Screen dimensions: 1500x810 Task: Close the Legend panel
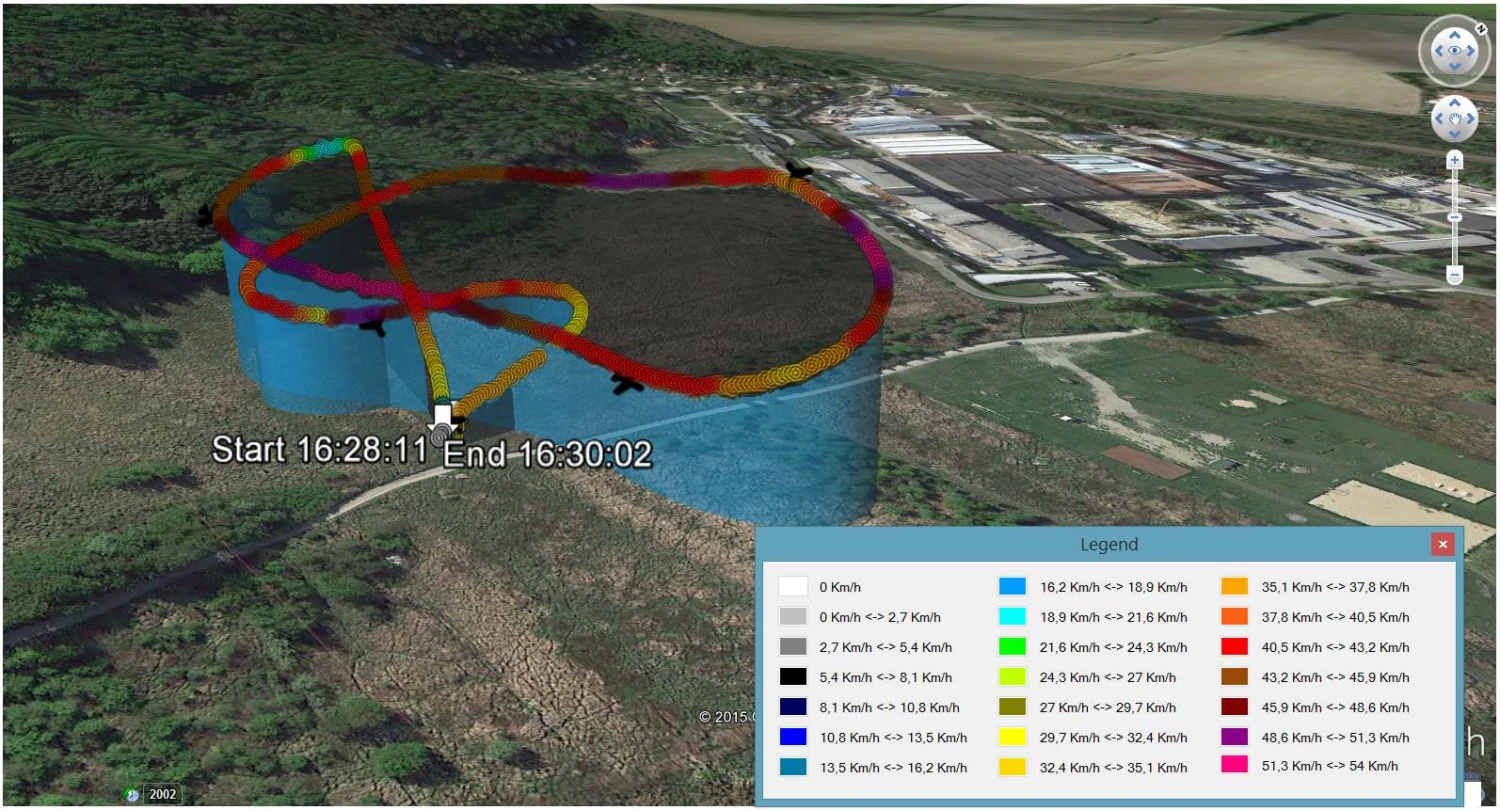click(x=1442, y=544)
